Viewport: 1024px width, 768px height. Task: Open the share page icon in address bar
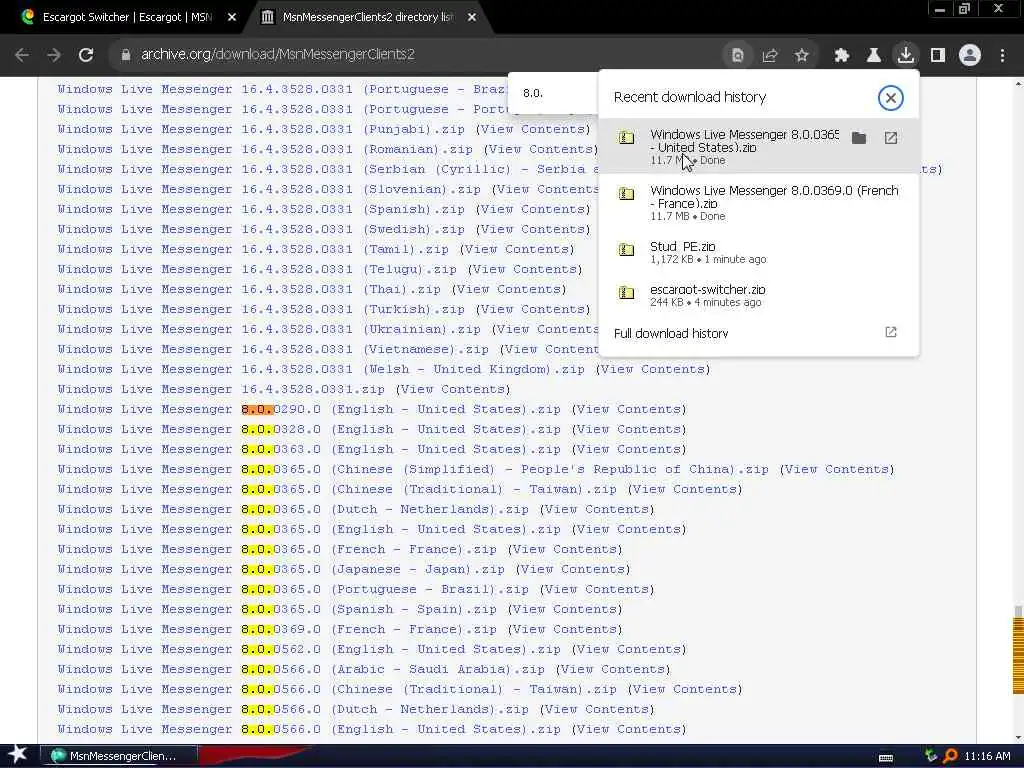(770, 56)
